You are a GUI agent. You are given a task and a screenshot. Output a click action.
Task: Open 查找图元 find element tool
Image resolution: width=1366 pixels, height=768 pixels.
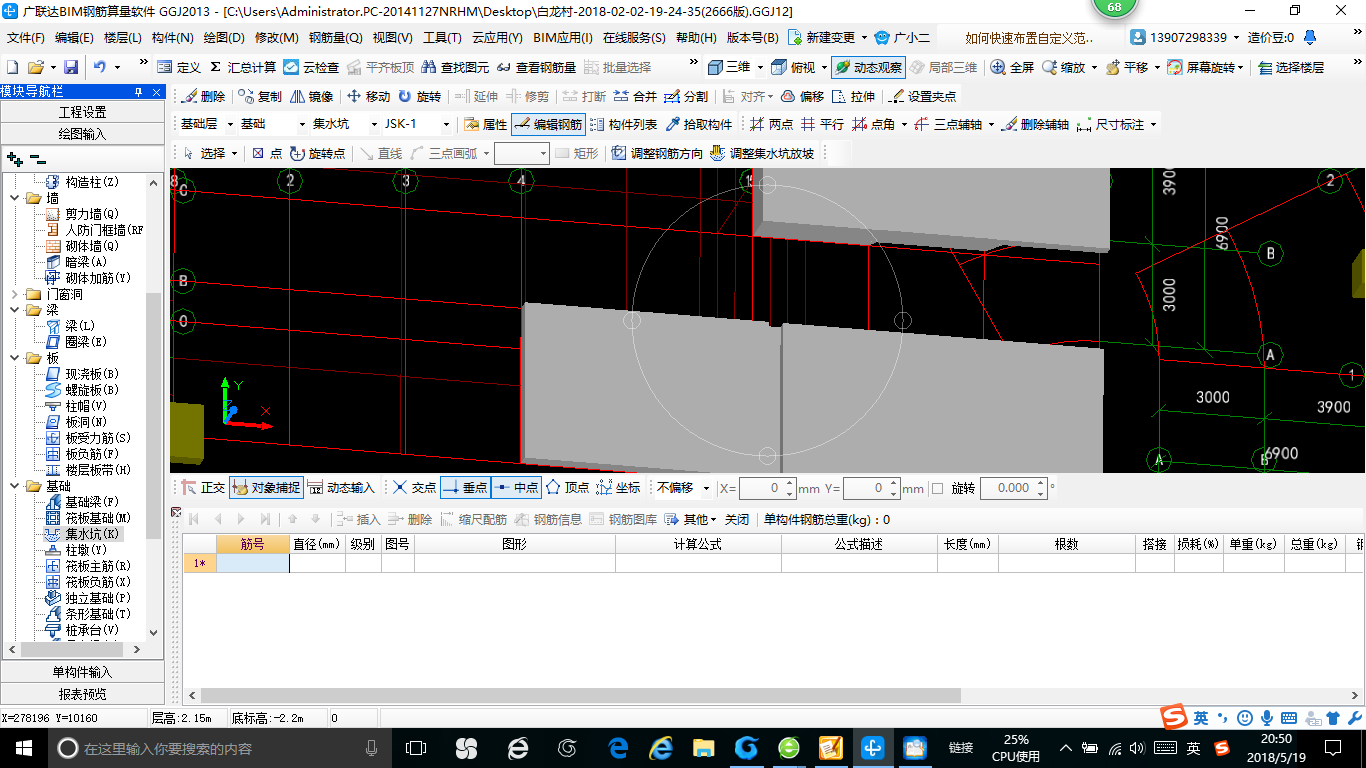(455, 67)
